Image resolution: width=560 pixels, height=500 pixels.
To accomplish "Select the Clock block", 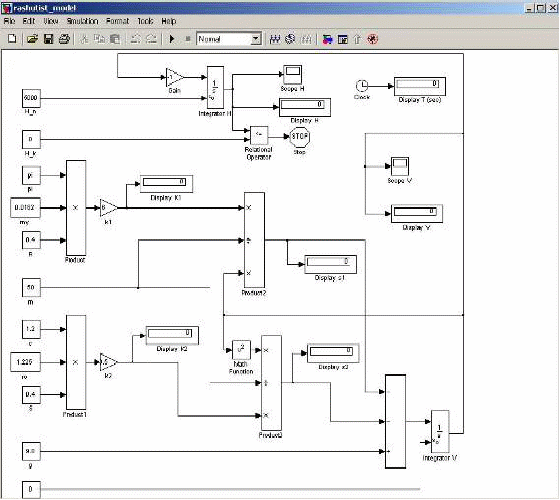I will pyautogui.click(x=362, y=86).
